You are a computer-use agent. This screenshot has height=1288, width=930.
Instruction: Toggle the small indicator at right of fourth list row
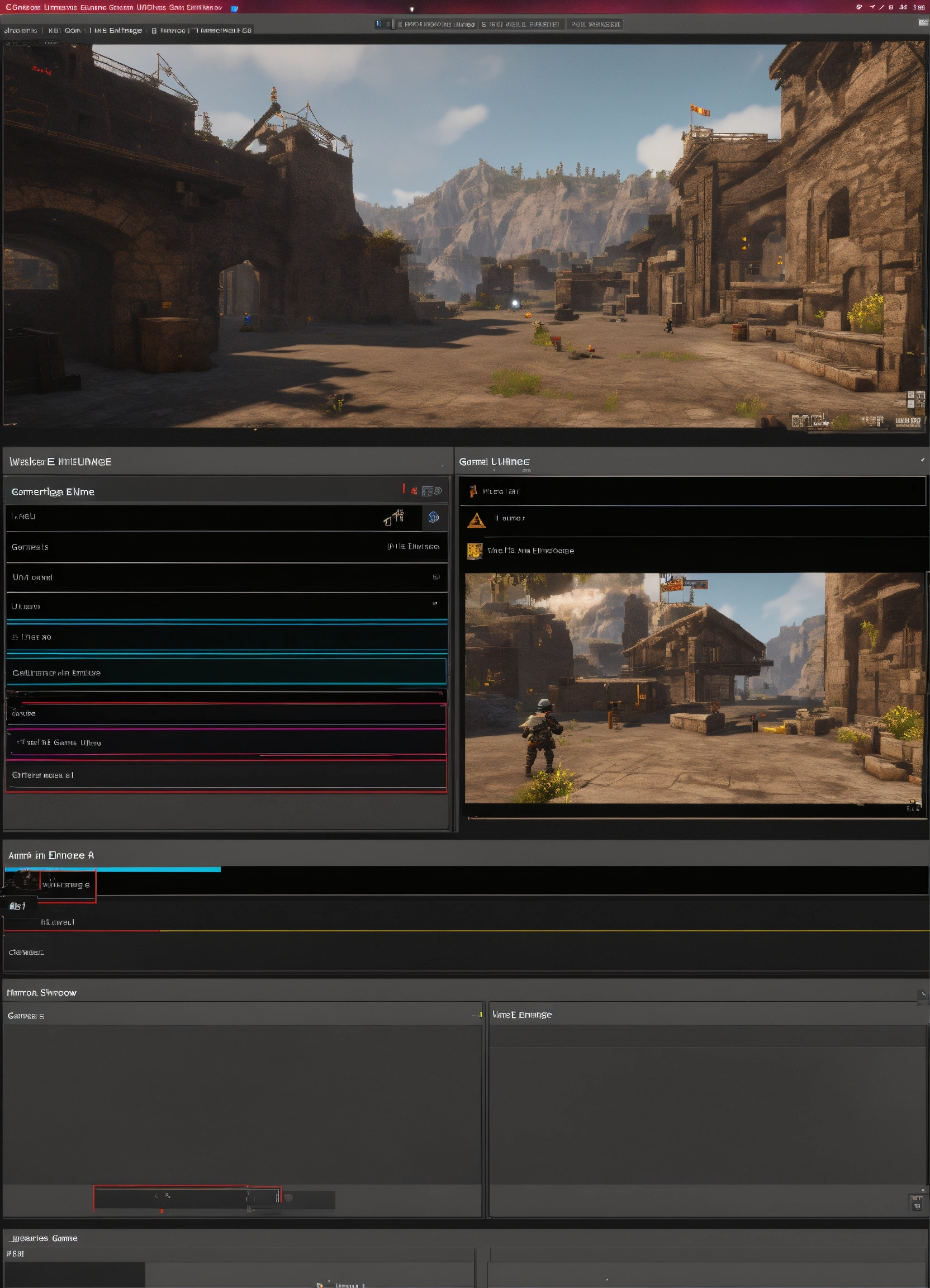coord(435,604)
